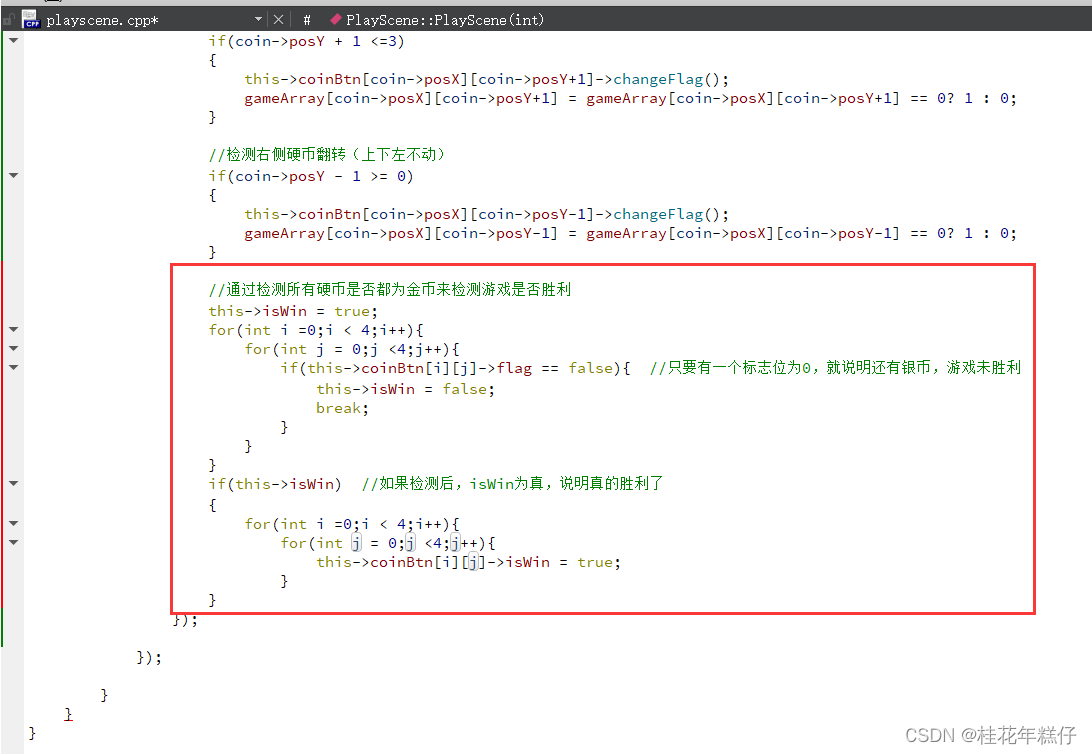Click the lock icon beside the file name

pos(8,19)
